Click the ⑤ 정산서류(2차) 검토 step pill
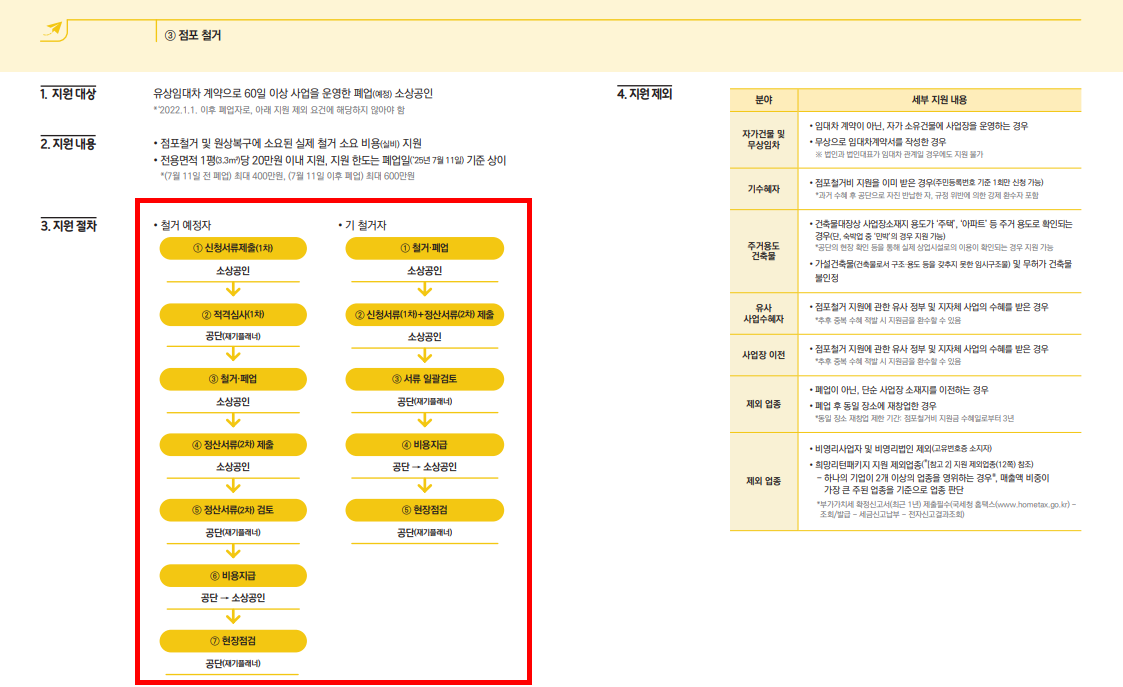 [233, 510]
